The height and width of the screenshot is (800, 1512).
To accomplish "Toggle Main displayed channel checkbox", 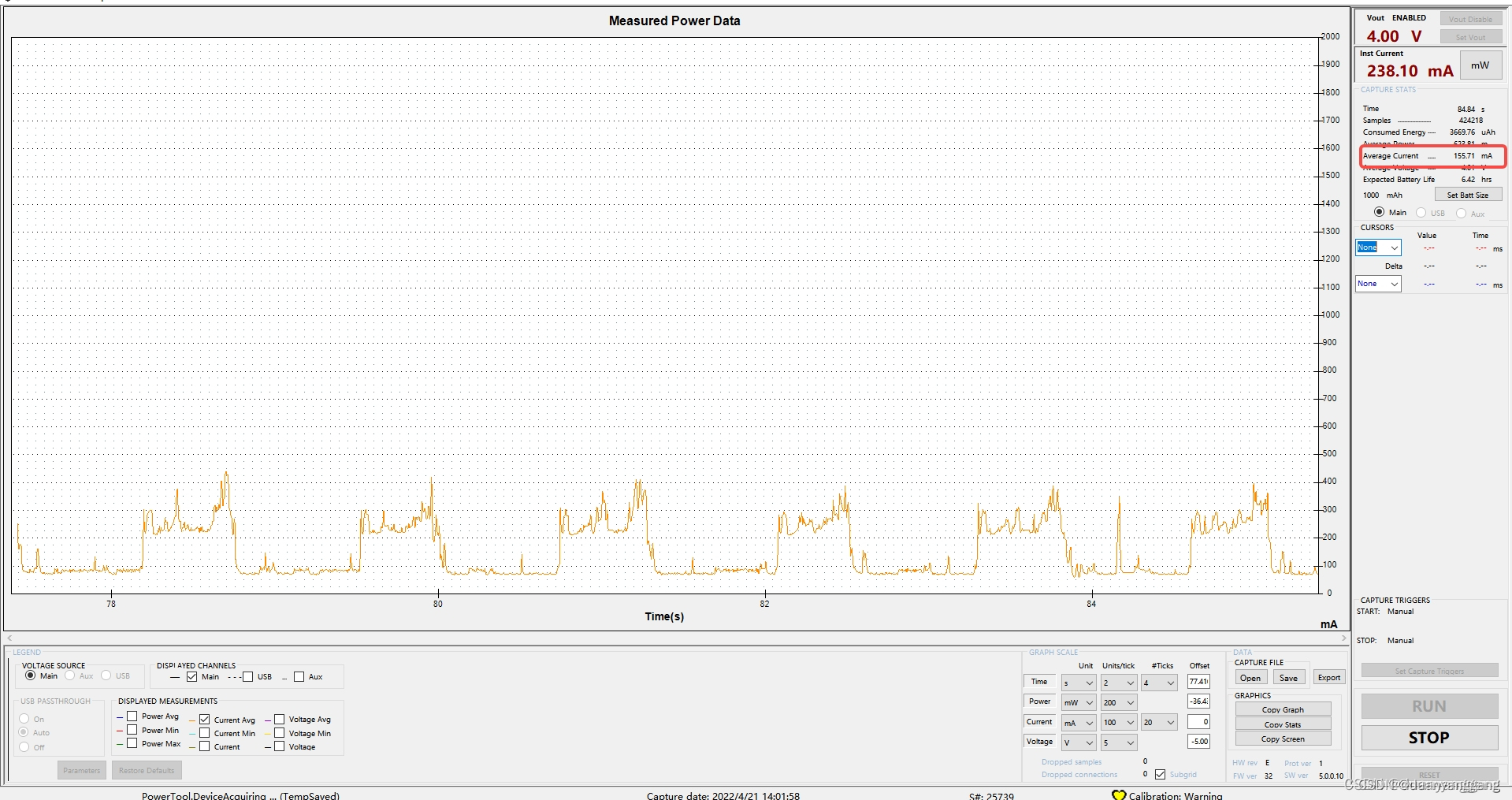I will point(191,676).
